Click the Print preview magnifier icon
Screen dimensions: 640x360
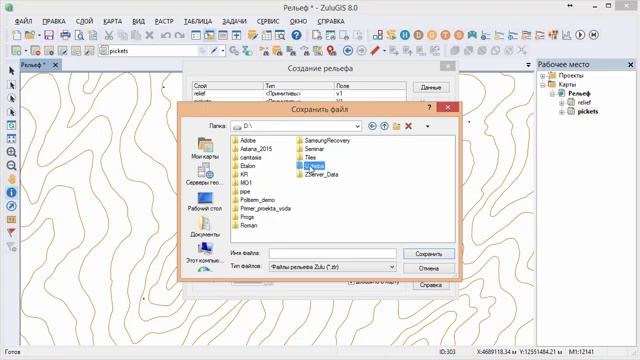click(x=79, y=35)
